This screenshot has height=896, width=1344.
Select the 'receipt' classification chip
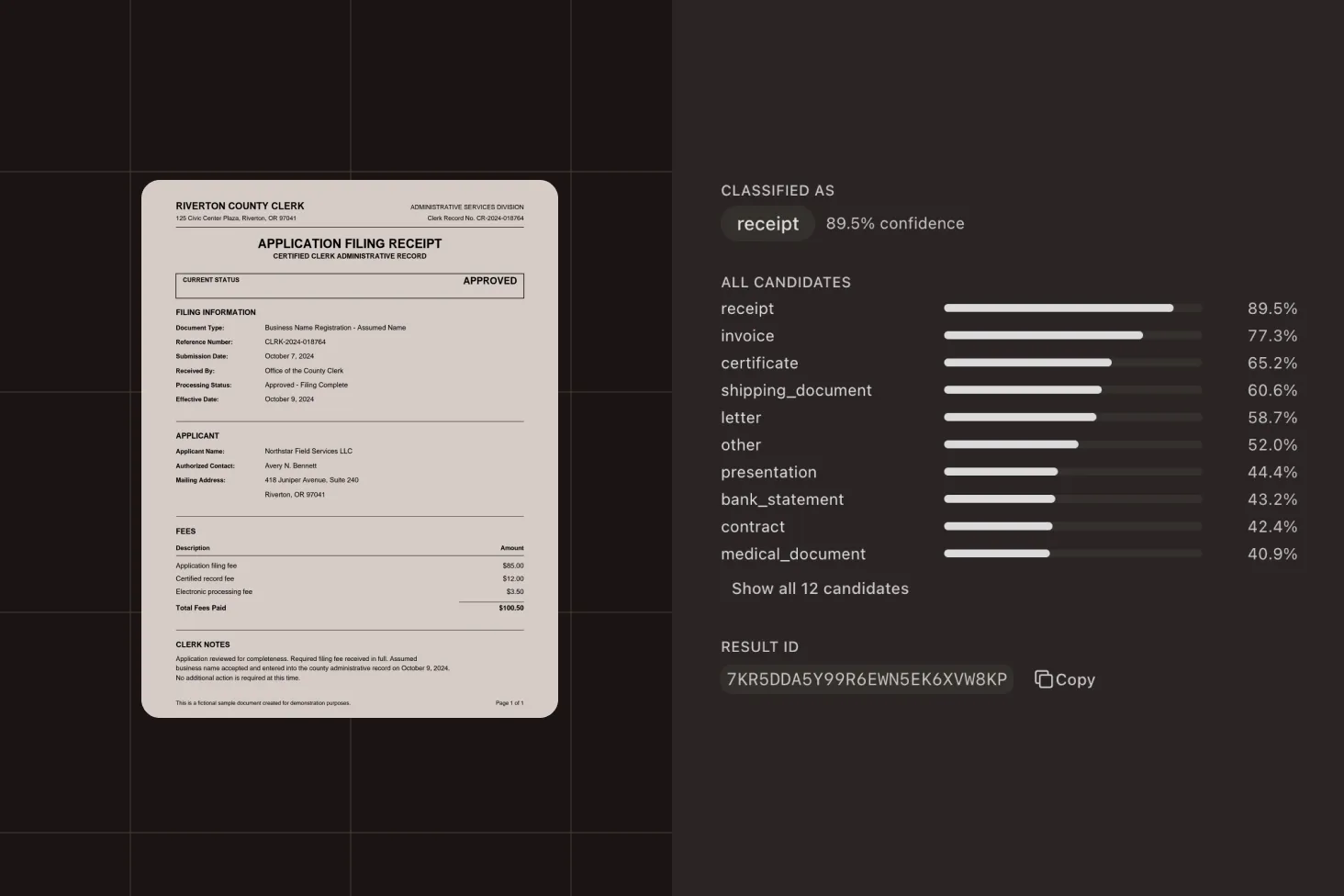tap(767, 224)
